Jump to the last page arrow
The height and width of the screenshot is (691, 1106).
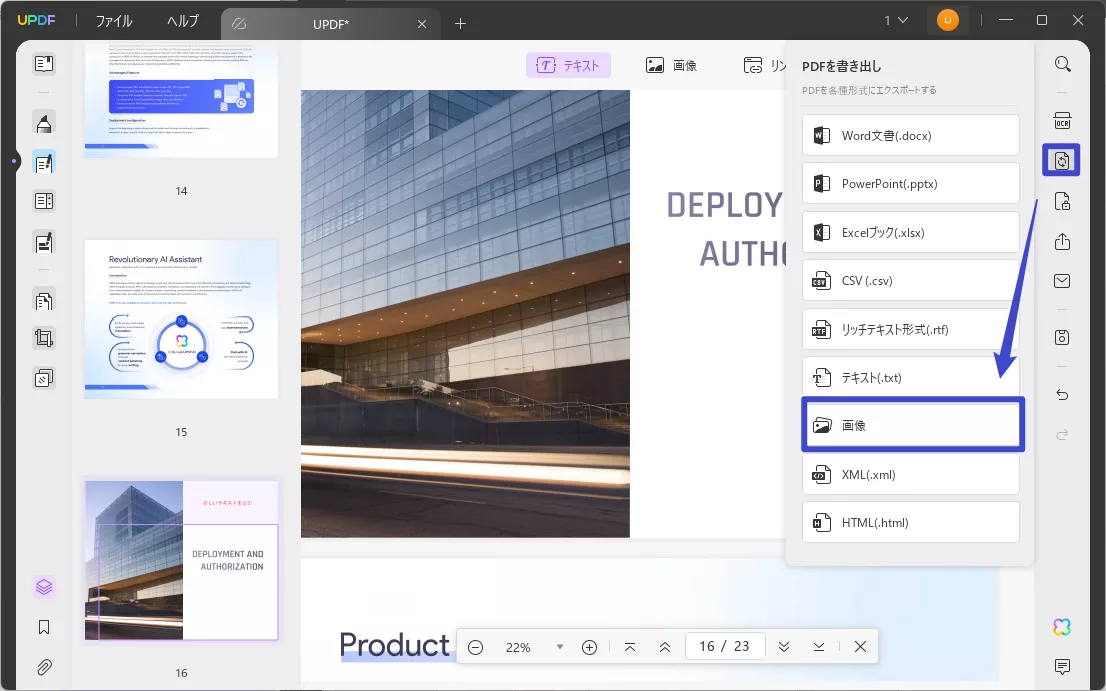[x=818, y=647]
